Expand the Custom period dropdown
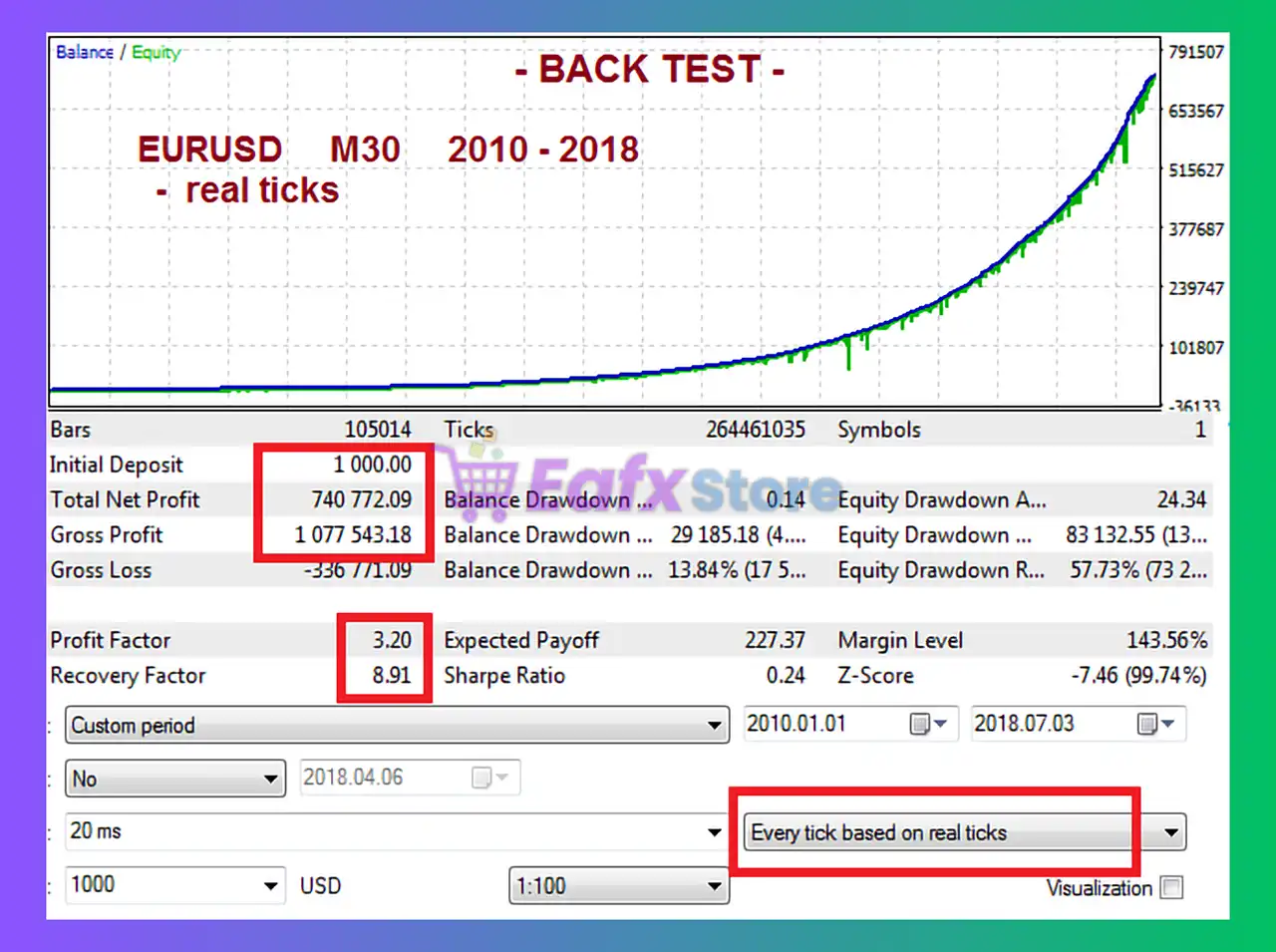1276x952 pixels. (x=714, y=725)
